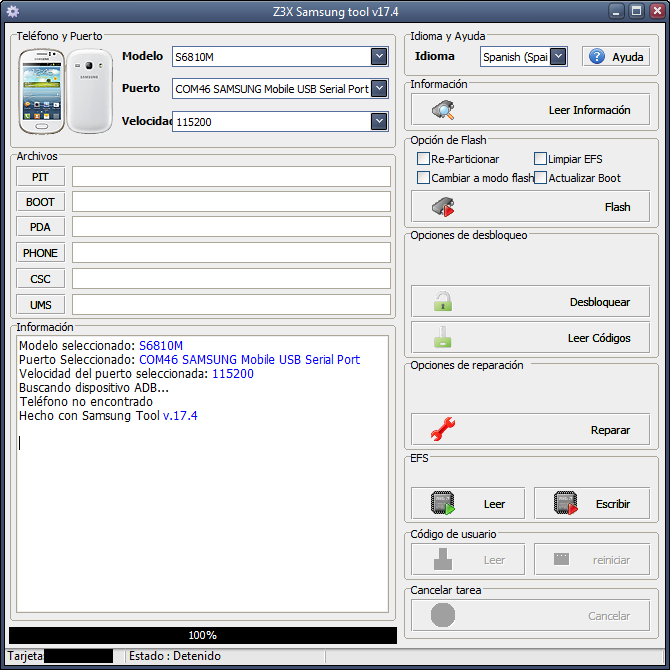The image size is (670, 670).
Task: Check the Cambiar a modo flash option
Action: [423, 178]
